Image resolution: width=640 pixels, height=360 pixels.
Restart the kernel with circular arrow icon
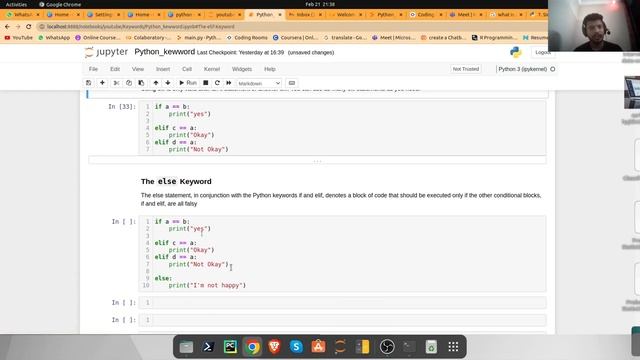click(217, 83)
